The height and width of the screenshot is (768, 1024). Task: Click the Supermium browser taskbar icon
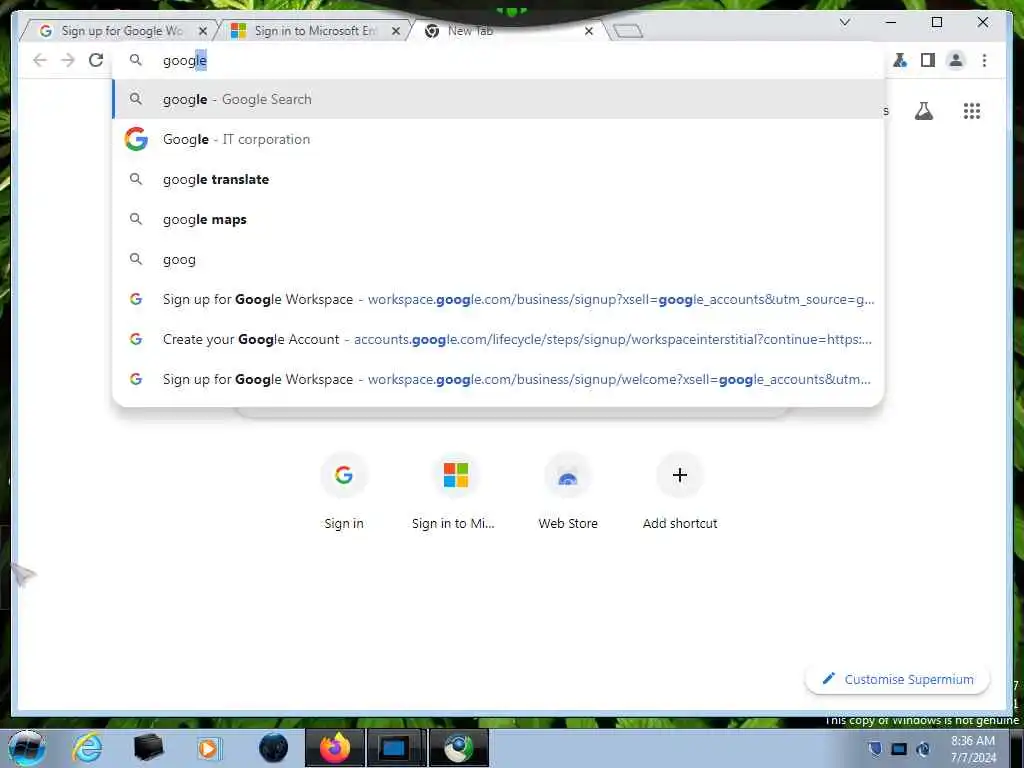click(459, 748)
